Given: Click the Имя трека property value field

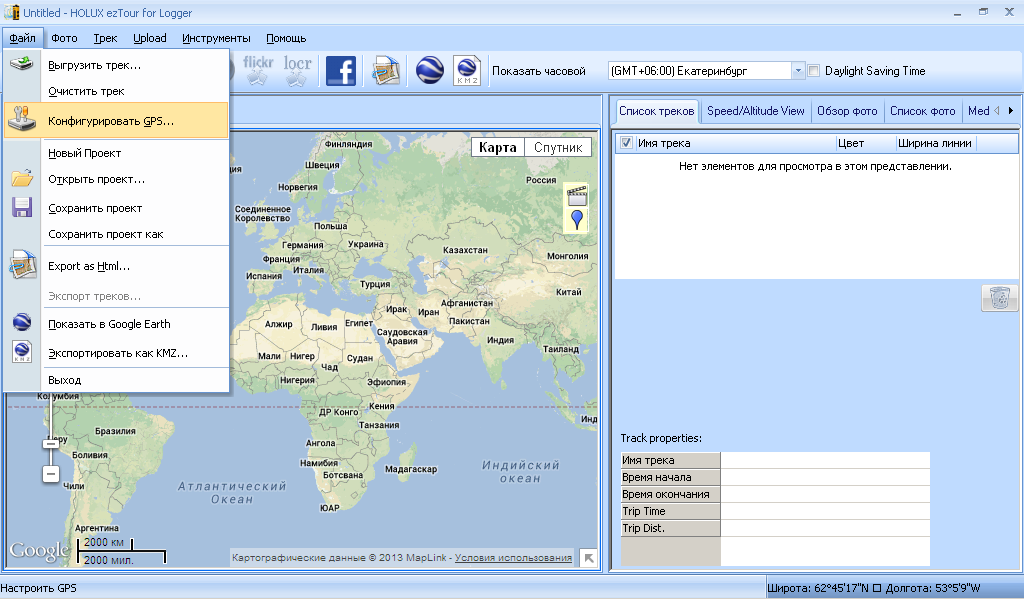Looking at the screenshot, I should tap(825, 460).
